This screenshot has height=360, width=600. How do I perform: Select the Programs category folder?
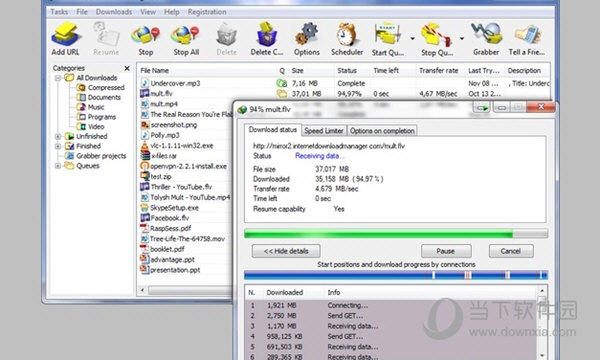pyautogui.click(x=96, y=117)
